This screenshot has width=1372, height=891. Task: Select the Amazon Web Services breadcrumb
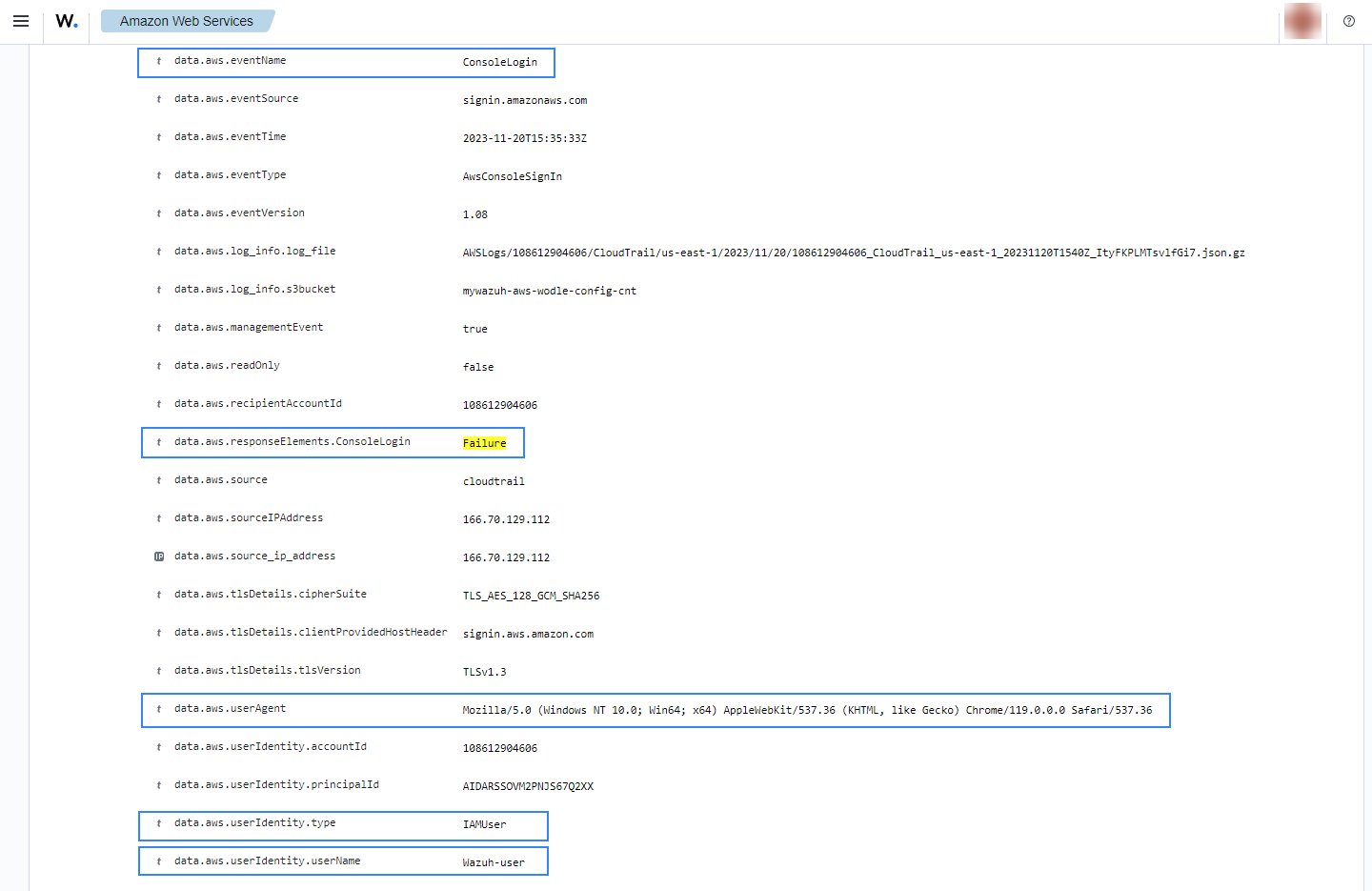coord(187,21)
